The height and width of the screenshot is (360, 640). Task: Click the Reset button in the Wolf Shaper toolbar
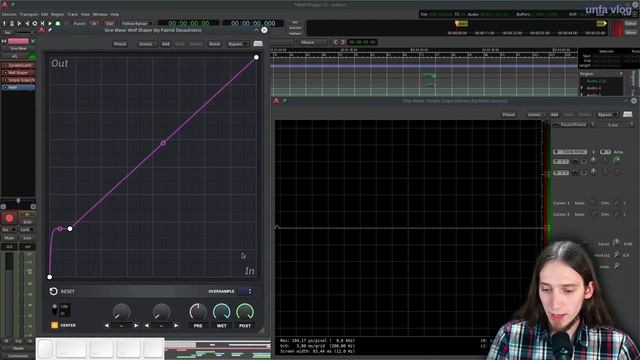pos(215,44)
